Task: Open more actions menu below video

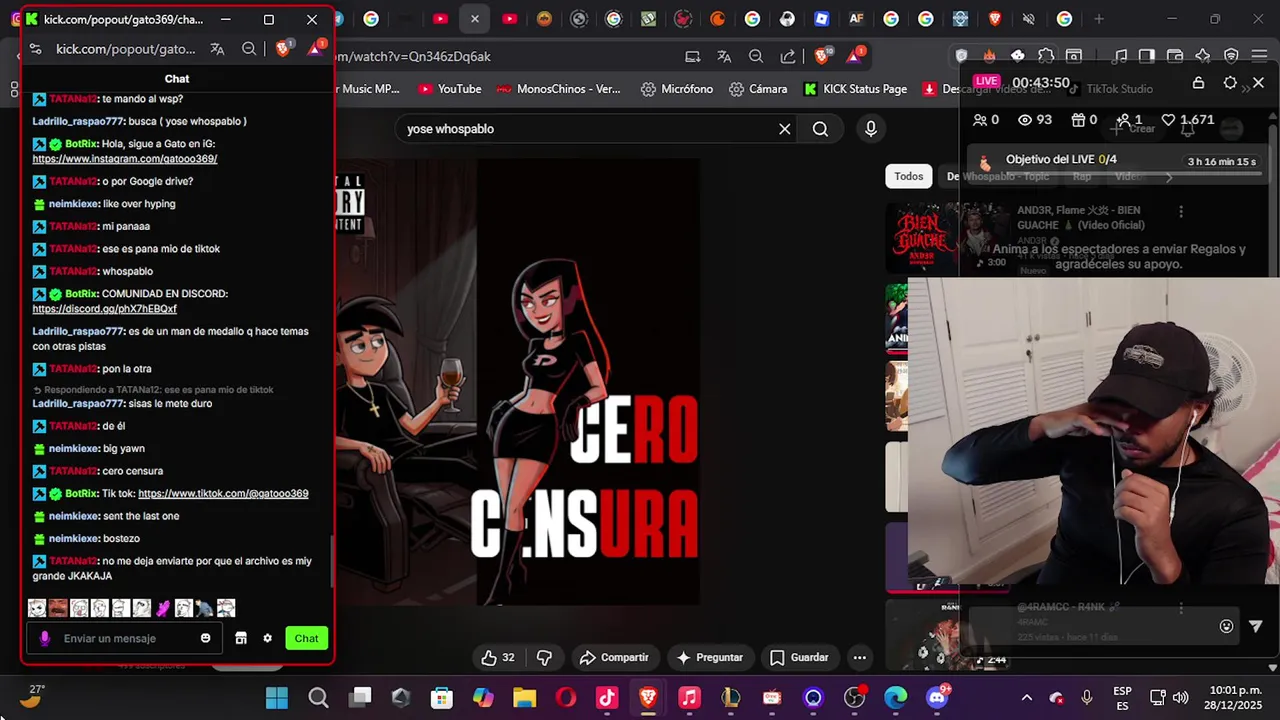Action: click(859, 657)
